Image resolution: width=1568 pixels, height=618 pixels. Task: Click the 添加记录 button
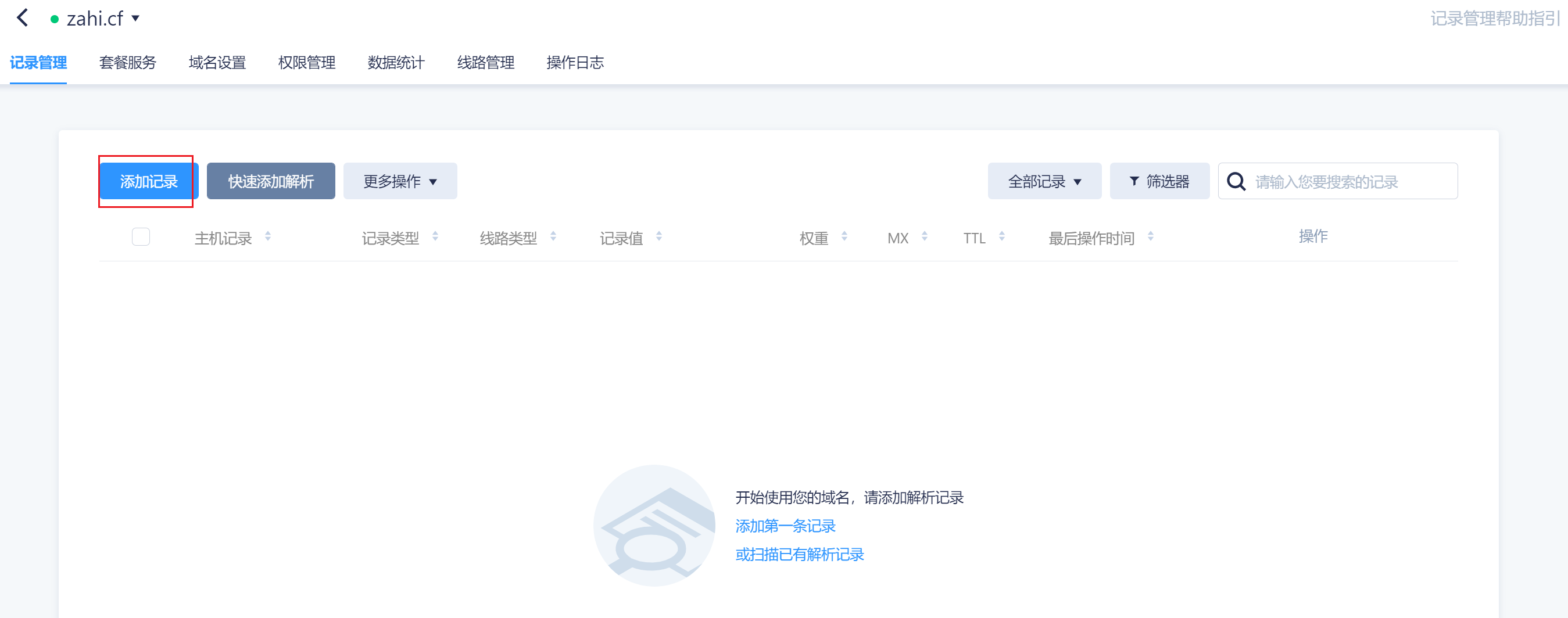(149, 181)
